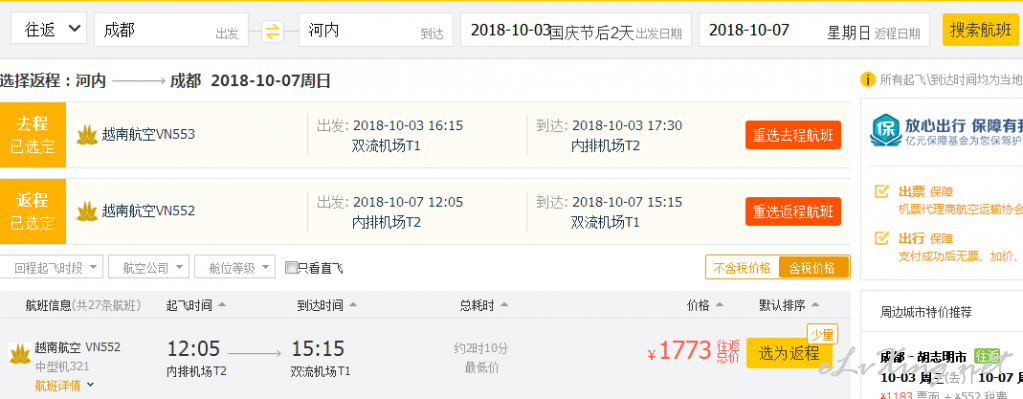Screen dimensions: 1023x399
Task: Click the 出票保障 checkmark icon
Action: 881,192
